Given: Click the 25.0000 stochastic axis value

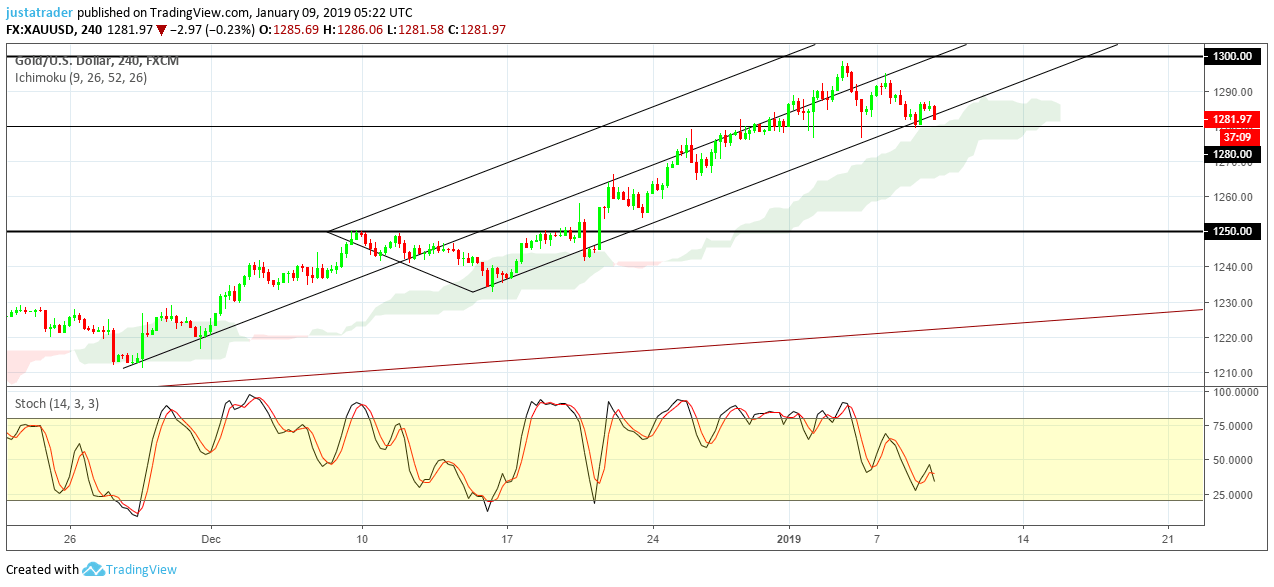Looking at the screenshot, I should tap(1235, 495).
